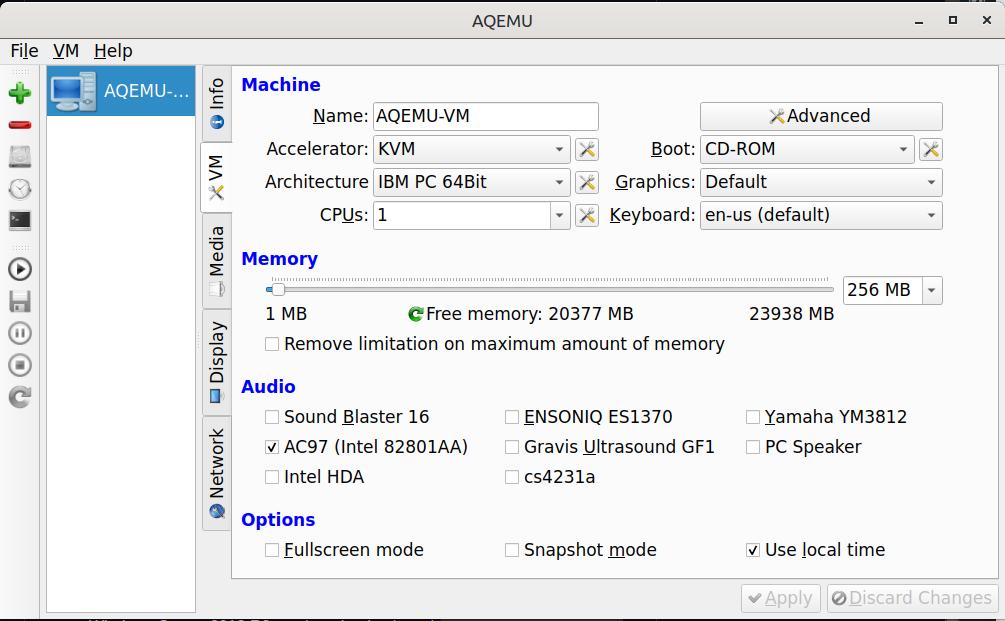Viewport: 1005px width, 621px height.
Task: Open the hard disk manager toolbar icon
Action: pos(20,157)
